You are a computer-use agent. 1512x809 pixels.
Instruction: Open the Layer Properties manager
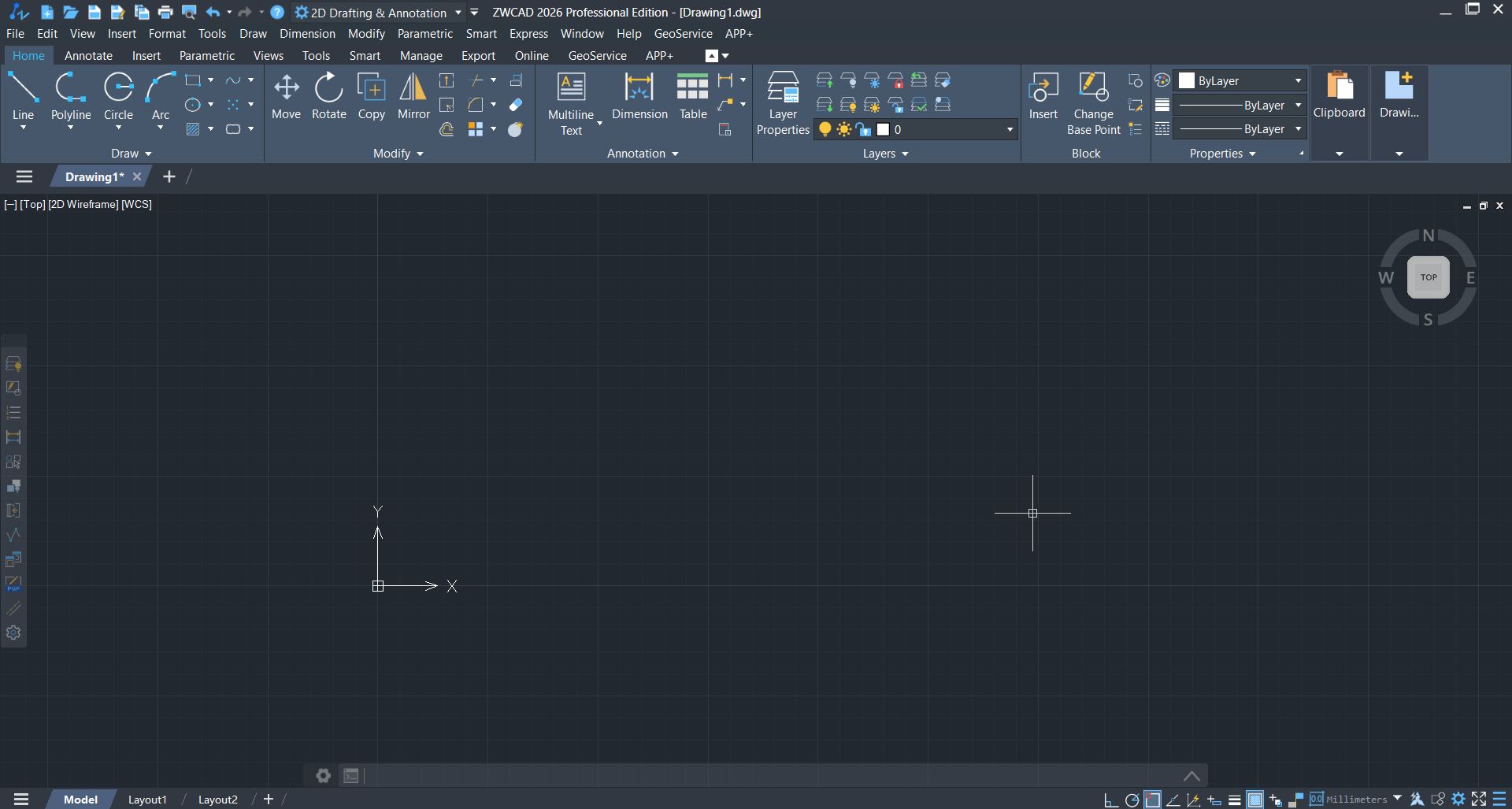[x=782, y=102]
